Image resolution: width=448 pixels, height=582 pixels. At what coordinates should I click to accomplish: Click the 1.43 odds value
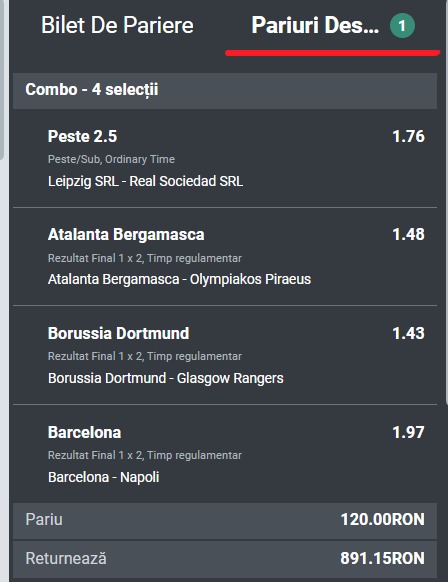[408, 333]
